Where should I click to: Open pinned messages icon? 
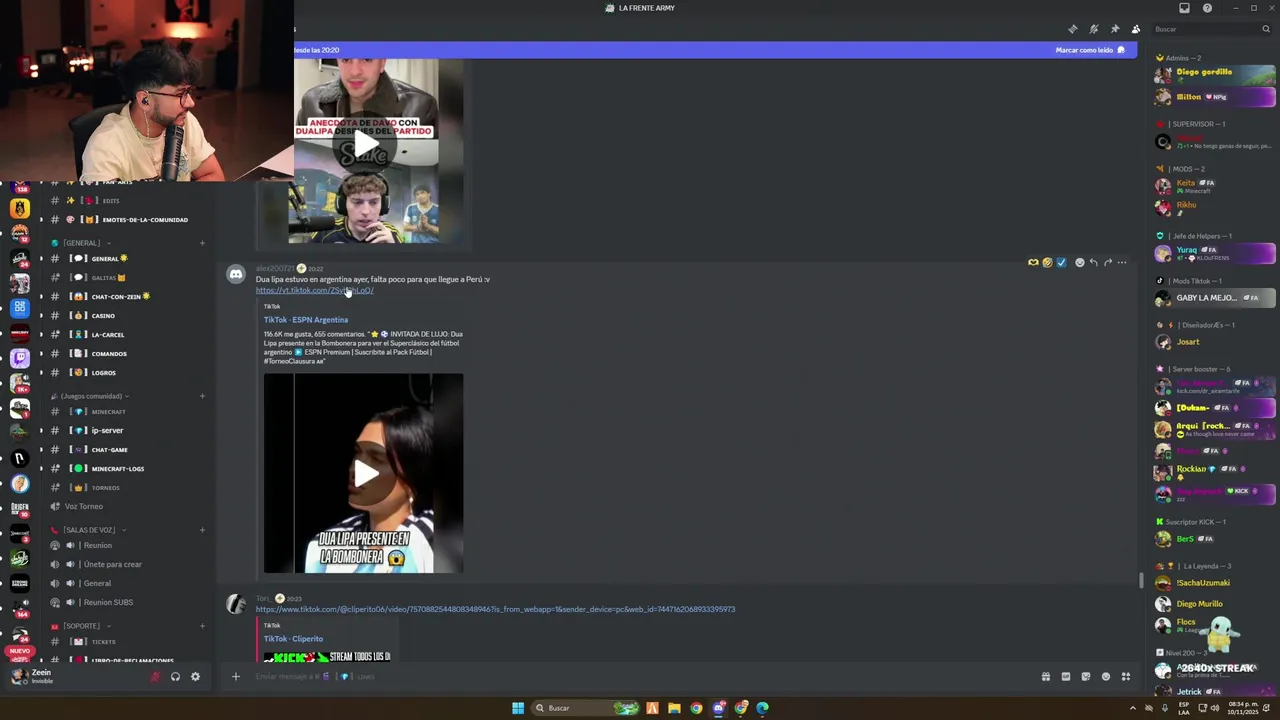[x=1115, y=29]
